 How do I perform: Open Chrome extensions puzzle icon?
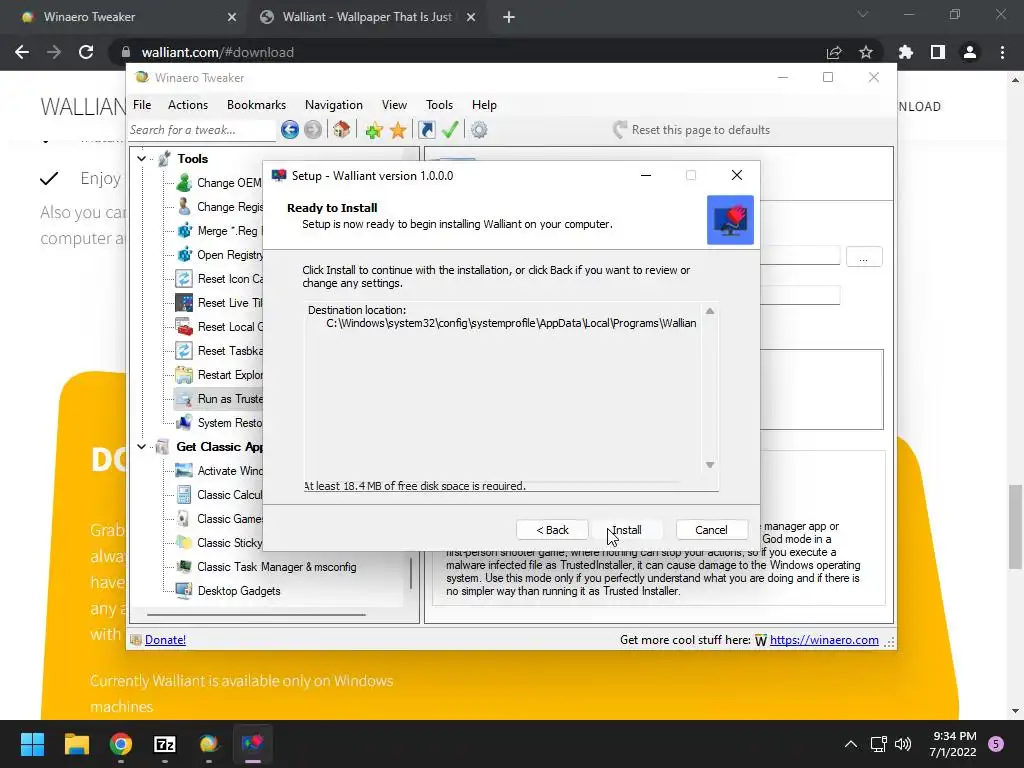click(906, 52)
